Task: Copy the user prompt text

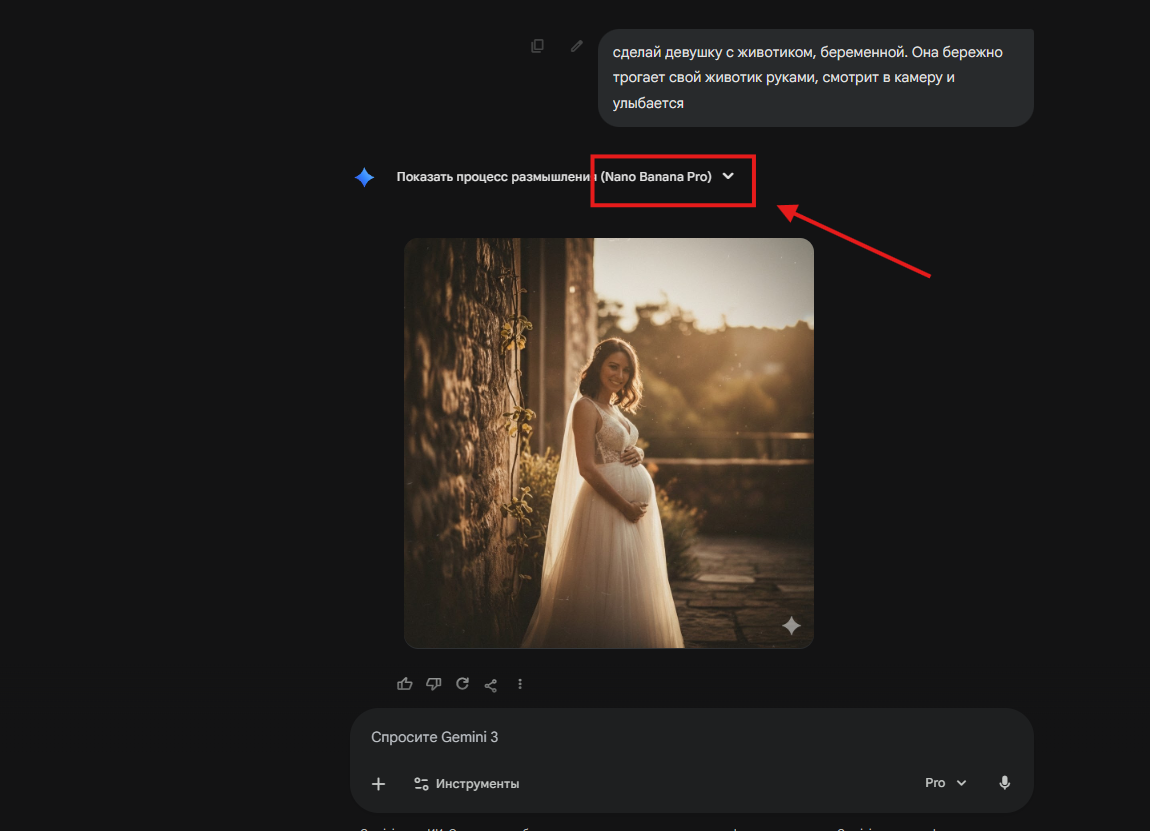Action: [538, 46]
